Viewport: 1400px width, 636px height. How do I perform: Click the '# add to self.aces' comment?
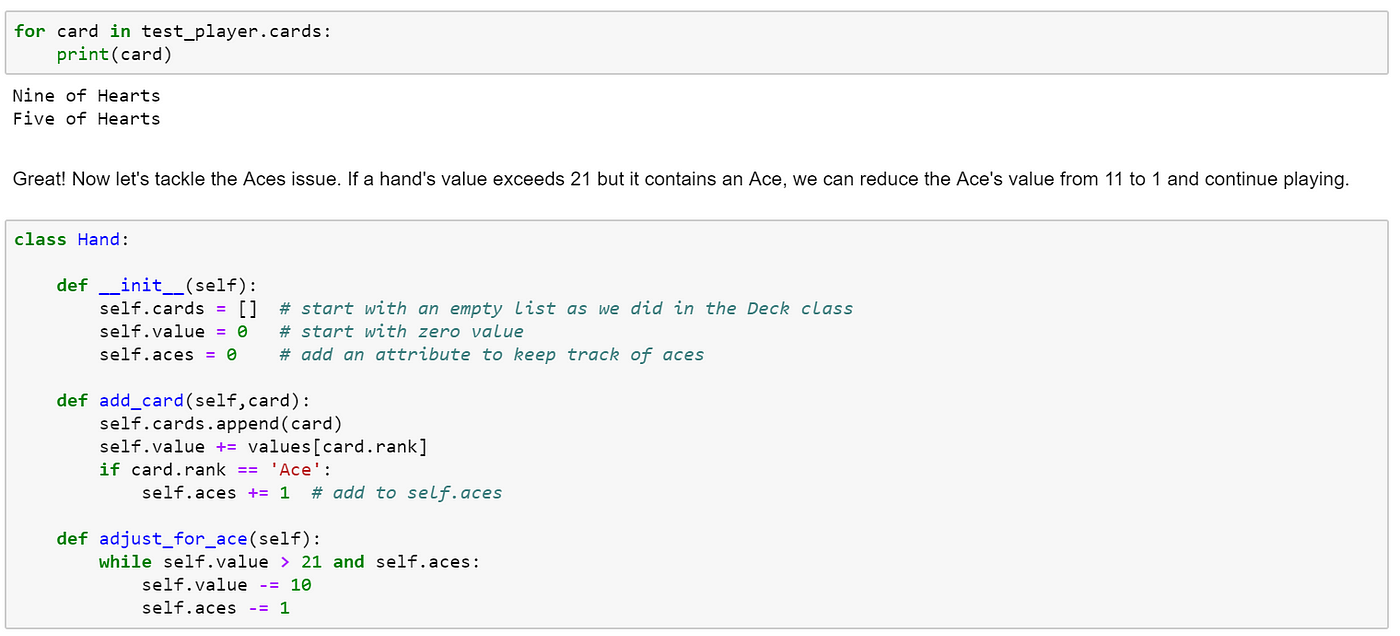coord(406,493)
